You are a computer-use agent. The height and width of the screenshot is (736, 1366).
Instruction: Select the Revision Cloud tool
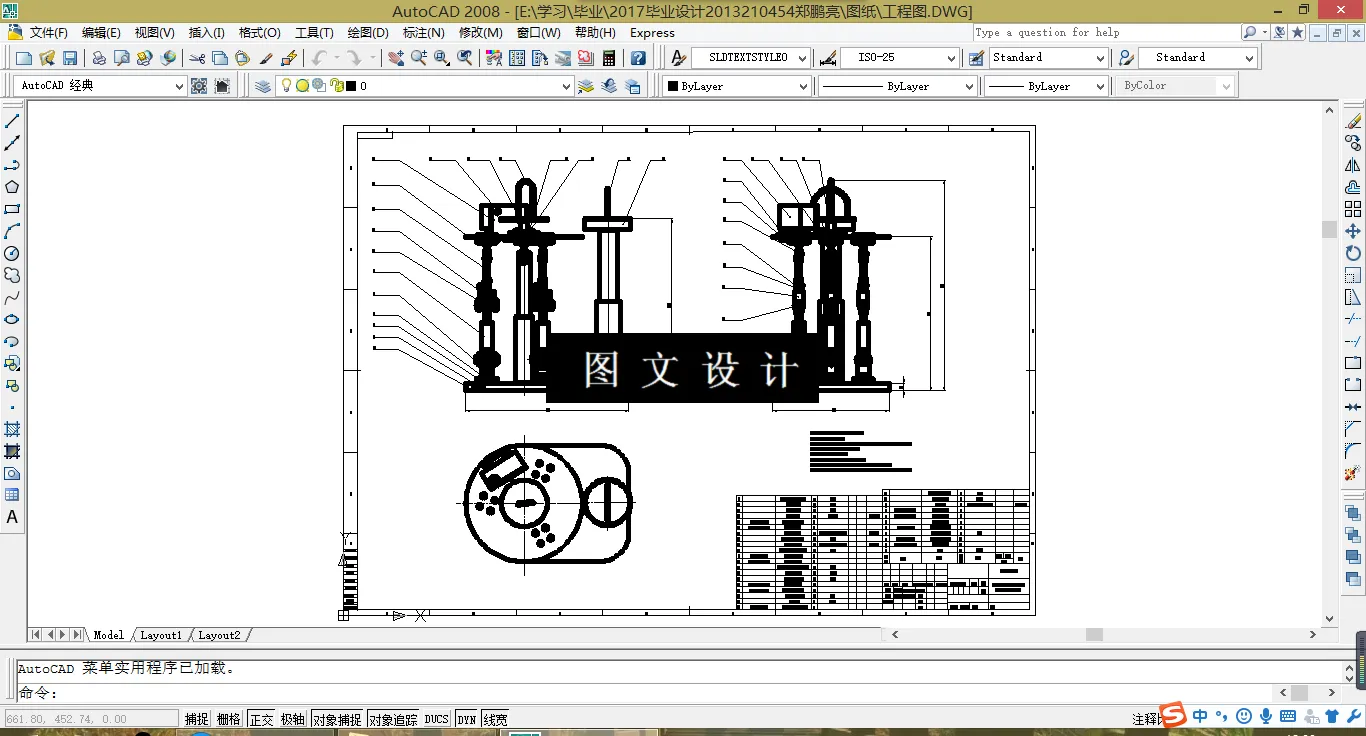(x=12, y=275)
